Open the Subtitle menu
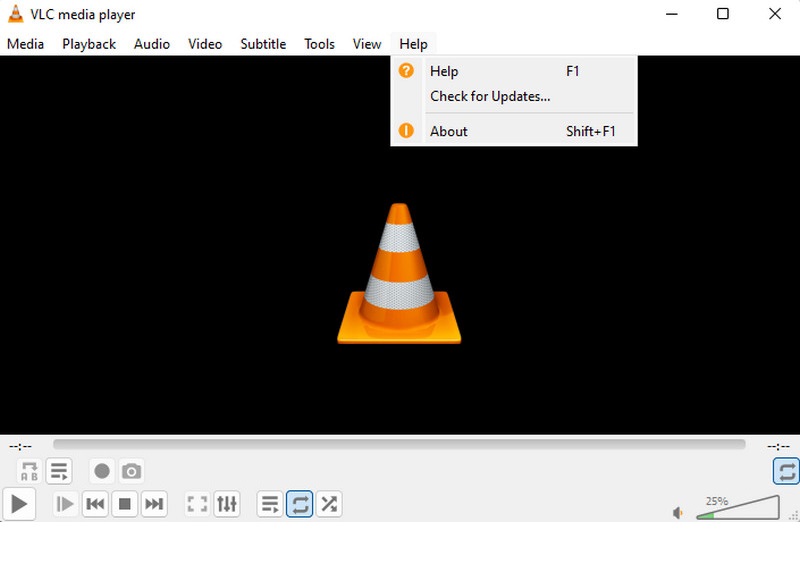This screenshot has width=800, height=580. point(263,44)
